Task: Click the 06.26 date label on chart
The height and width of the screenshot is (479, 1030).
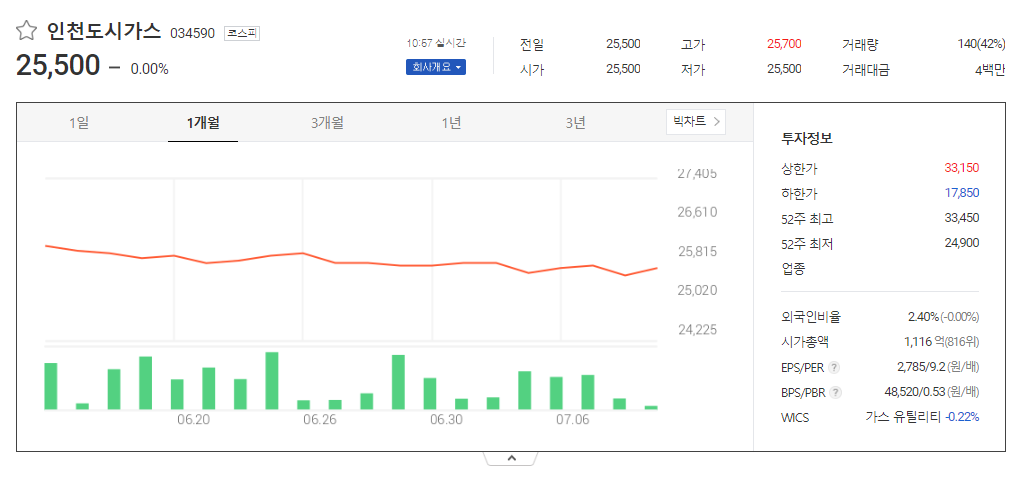Action: (320, 420)
